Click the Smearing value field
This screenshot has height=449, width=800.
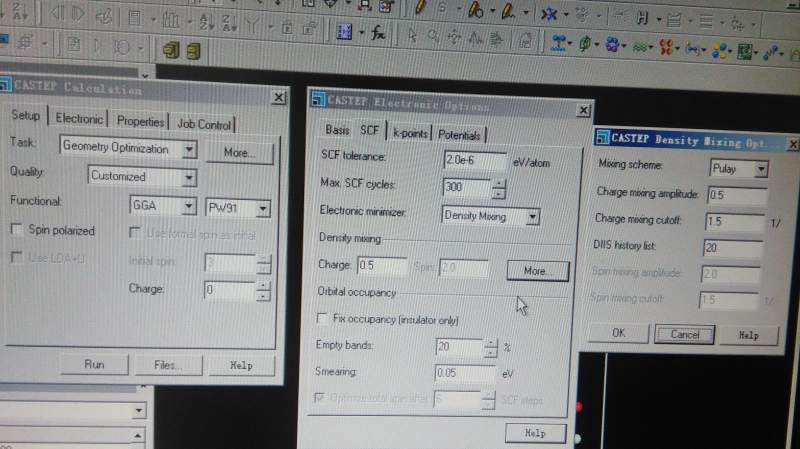[464, 373]
